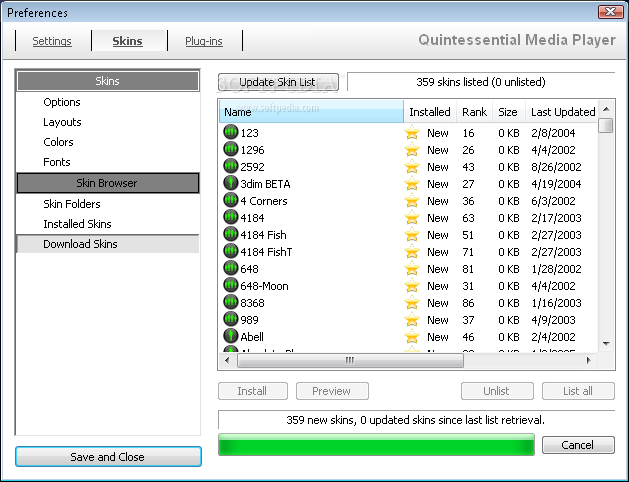Click Save and Close
The width and height of the screenshot is (629, 482).
[x=108, y=457]
